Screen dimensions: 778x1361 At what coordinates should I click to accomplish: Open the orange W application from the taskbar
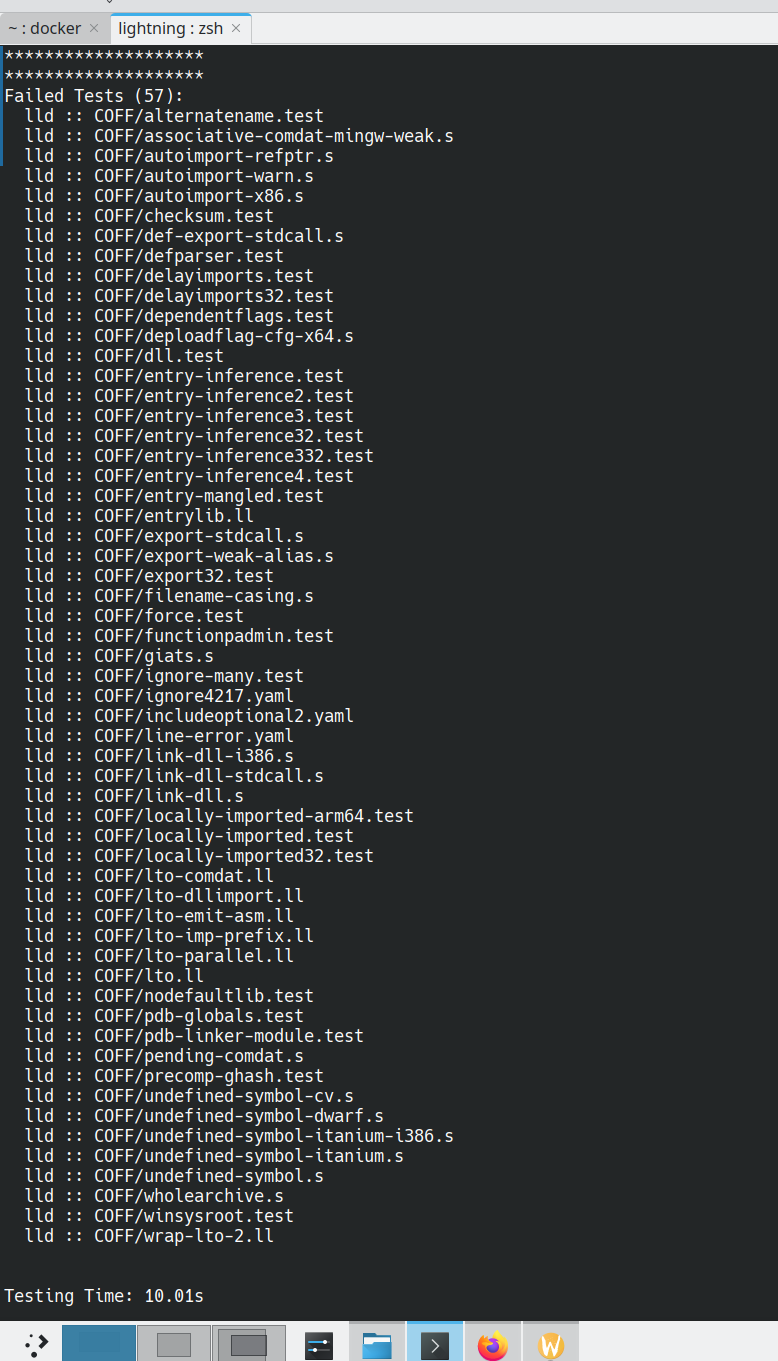click(x=550, y=1343)
